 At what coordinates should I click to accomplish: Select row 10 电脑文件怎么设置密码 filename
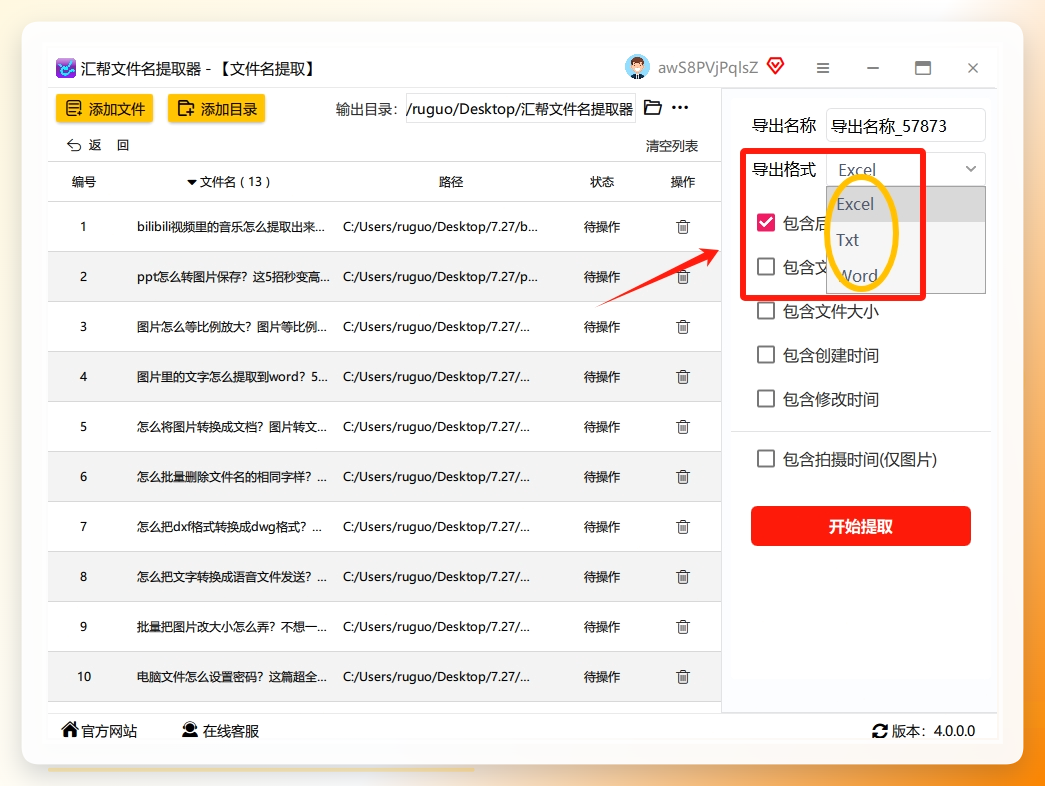point(232,677)
